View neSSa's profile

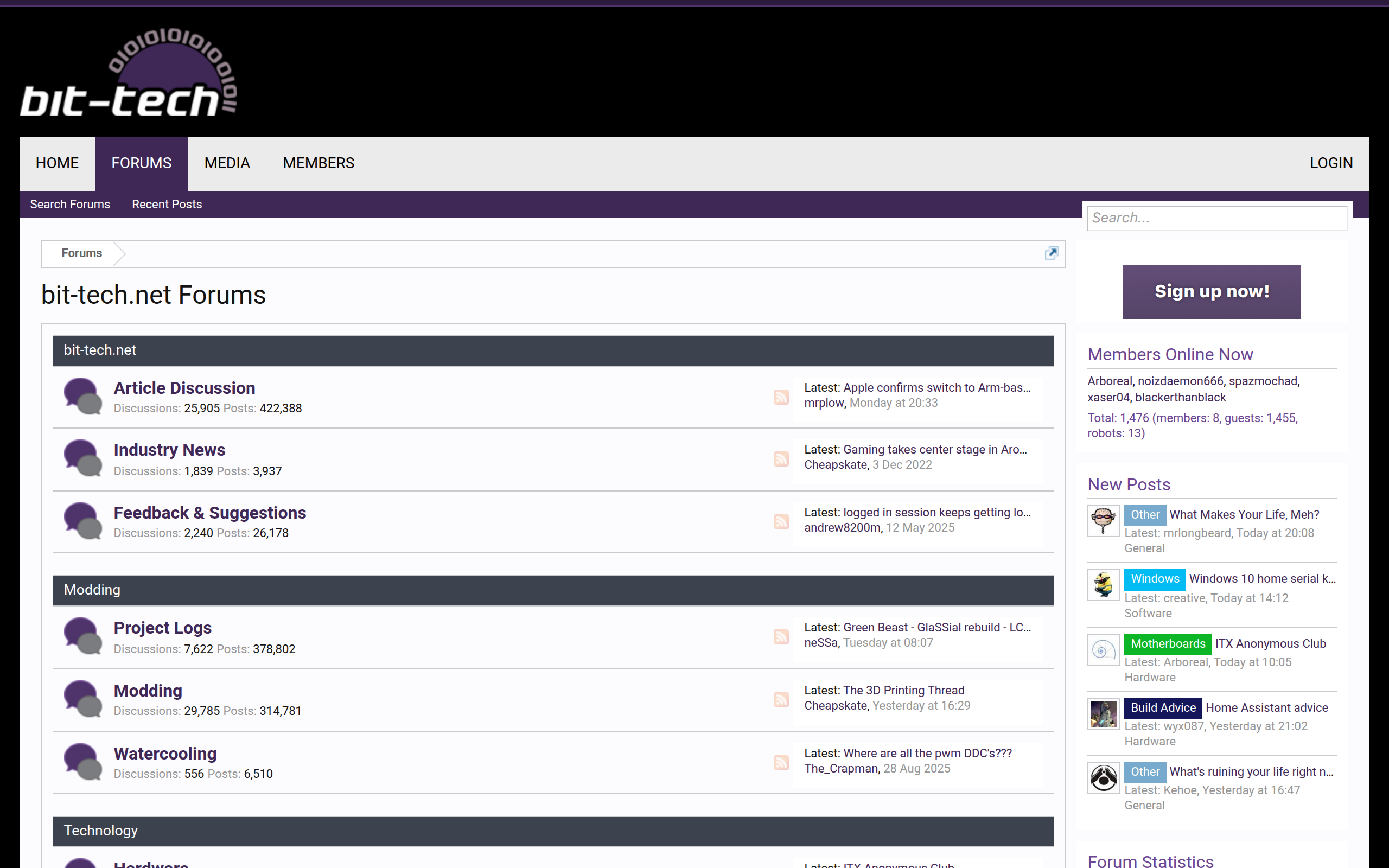click(x=821, y=643)
